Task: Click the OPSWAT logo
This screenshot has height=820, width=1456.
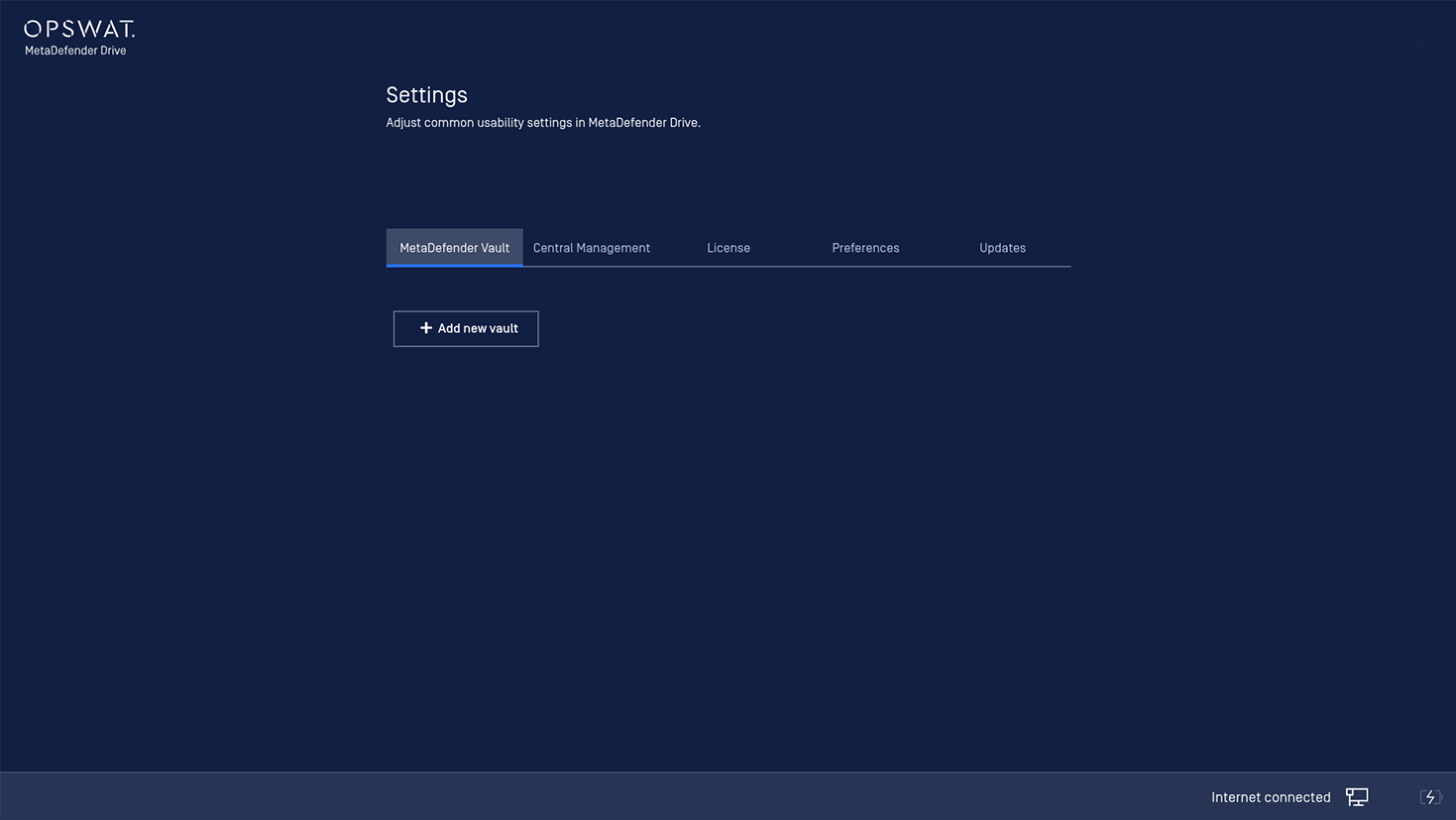Action: [x=79, y=29]
